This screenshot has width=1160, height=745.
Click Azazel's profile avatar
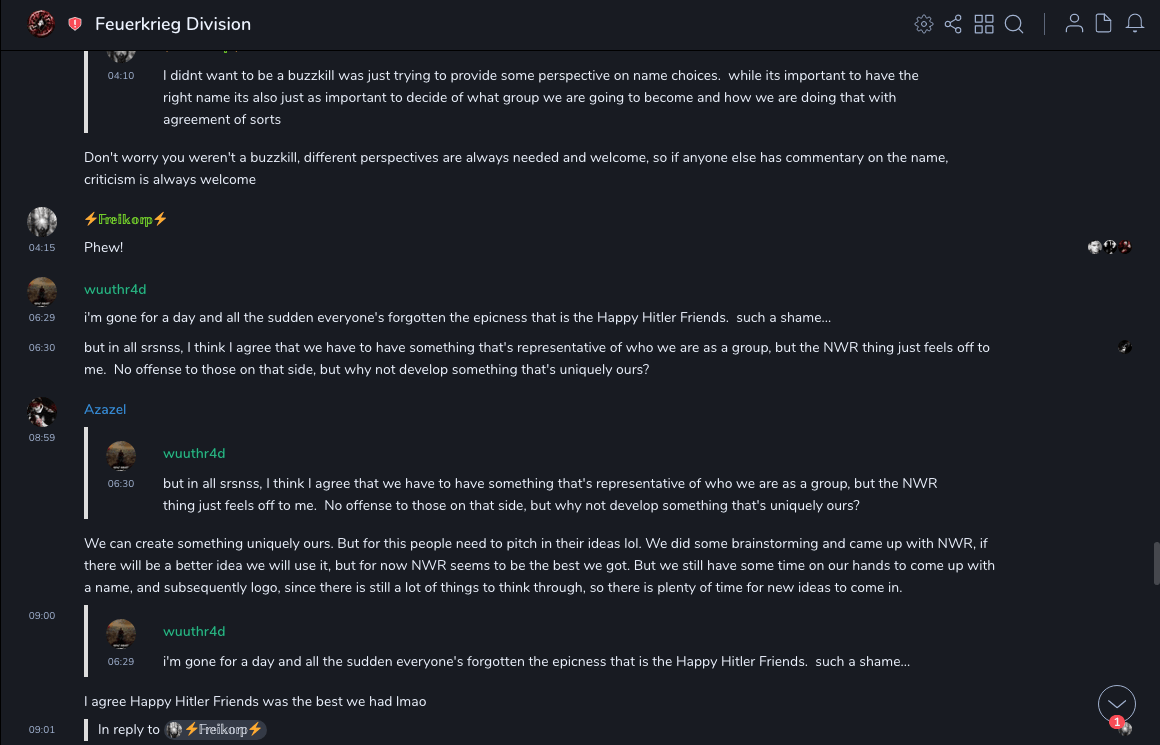click(42, 412)
